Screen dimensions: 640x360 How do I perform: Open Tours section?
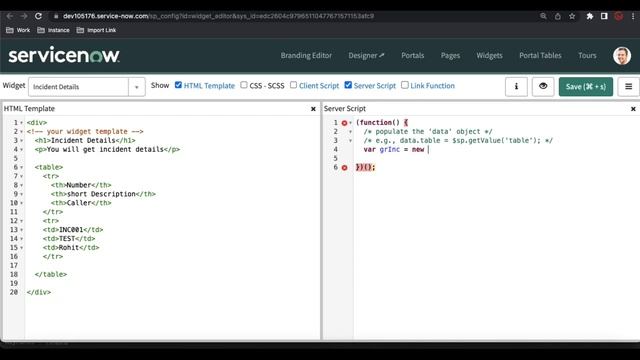[x=587, y=56]
